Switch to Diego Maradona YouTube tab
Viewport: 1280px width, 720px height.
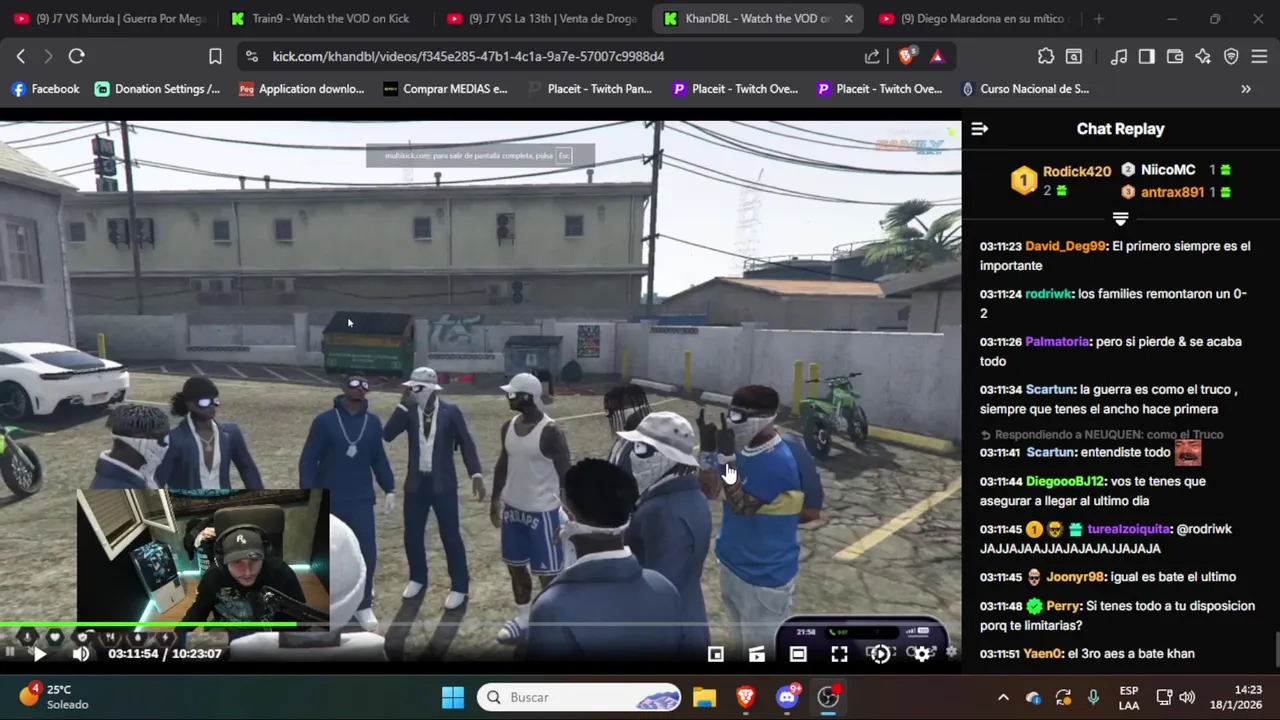(x=974, y=19)
